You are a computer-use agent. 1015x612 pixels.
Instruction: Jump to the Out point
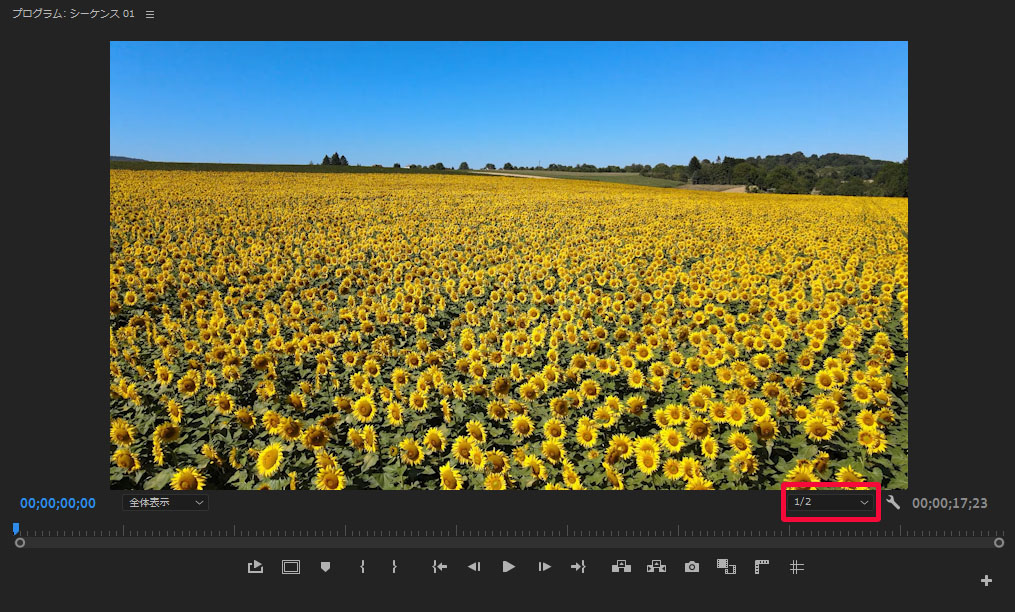pyautogui.click(x=578, y=567)
